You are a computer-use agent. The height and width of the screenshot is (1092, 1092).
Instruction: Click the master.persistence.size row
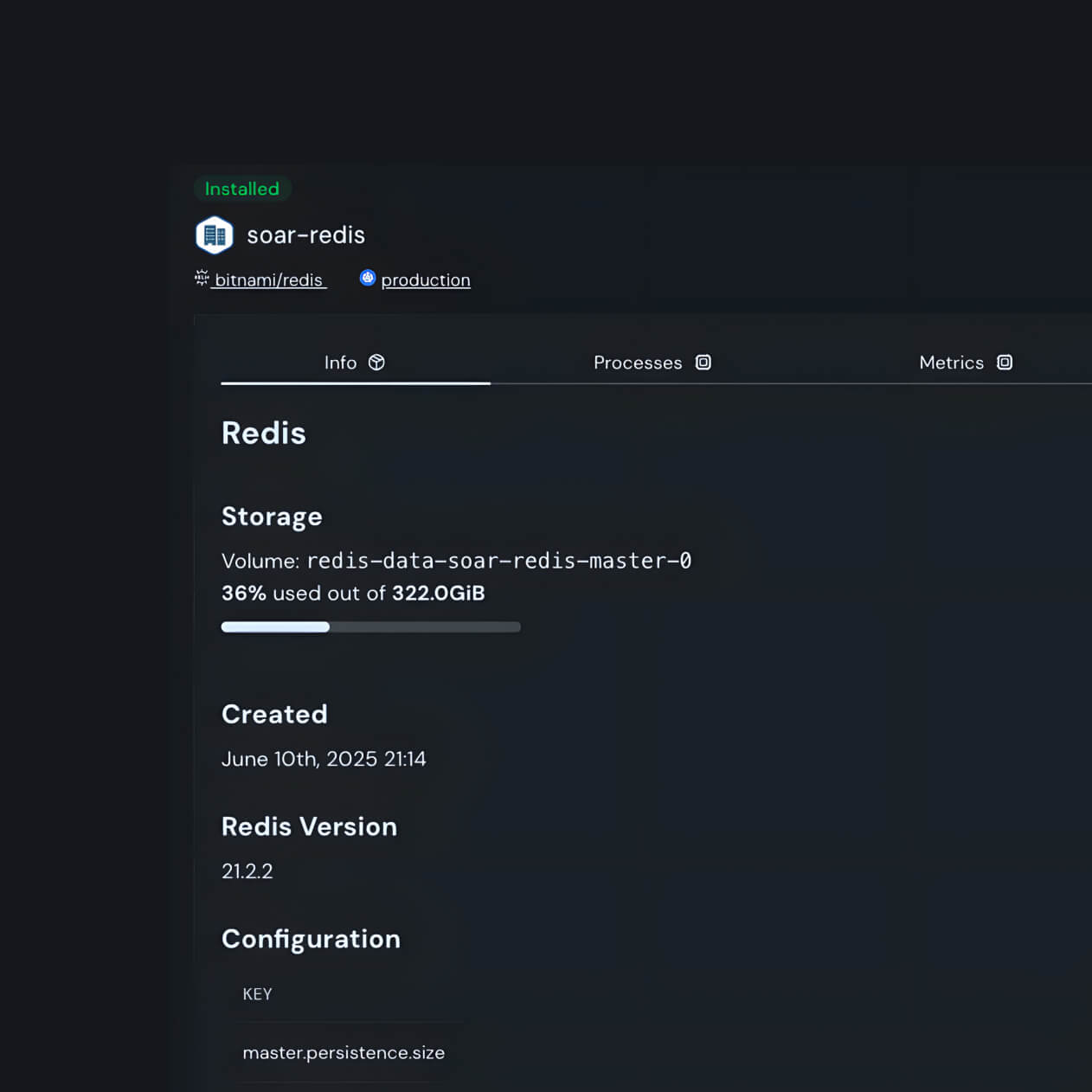(x=344, y=1052)
